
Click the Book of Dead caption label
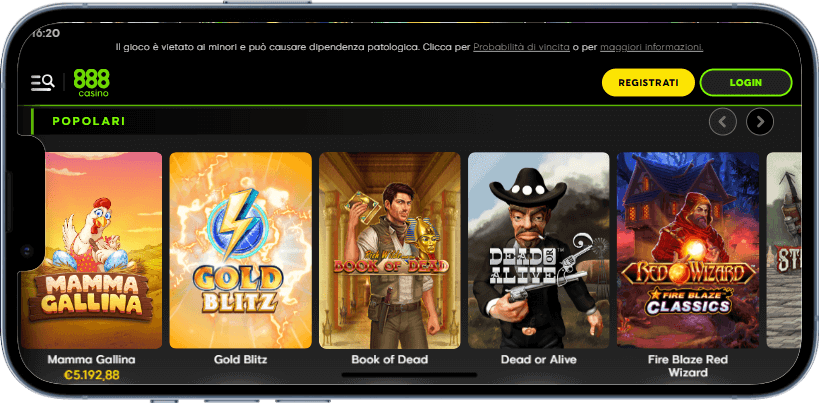tap(390, 360)
